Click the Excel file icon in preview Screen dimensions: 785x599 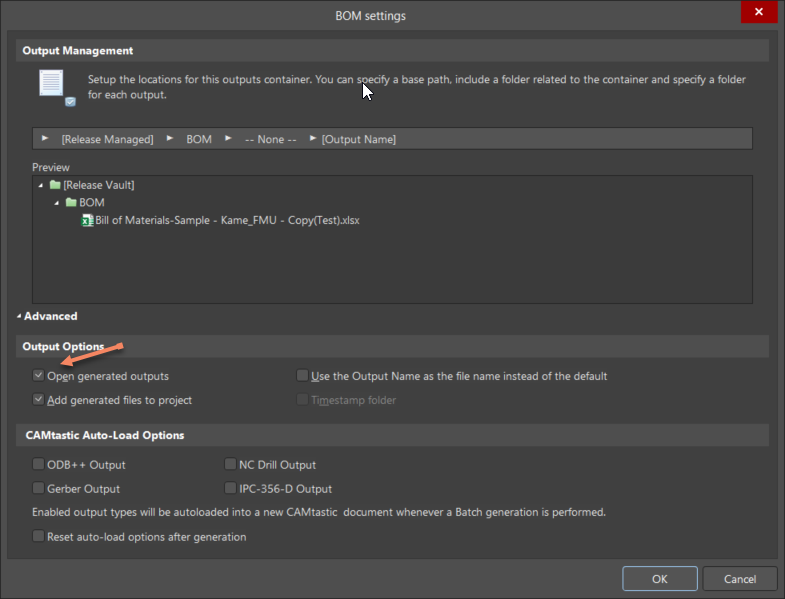point(87,220)
